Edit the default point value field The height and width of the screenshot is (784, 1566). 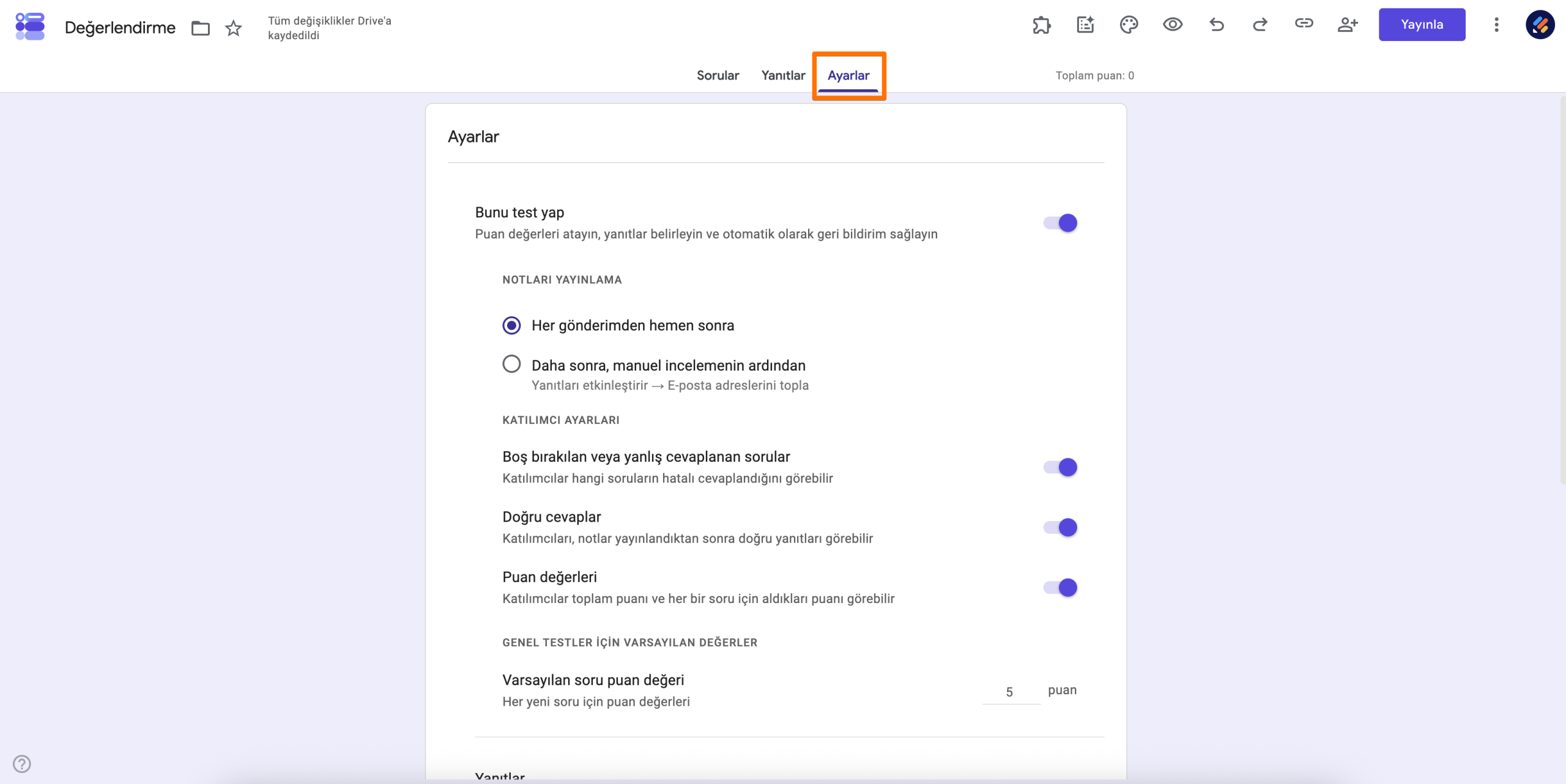(x=1011, y=692)
